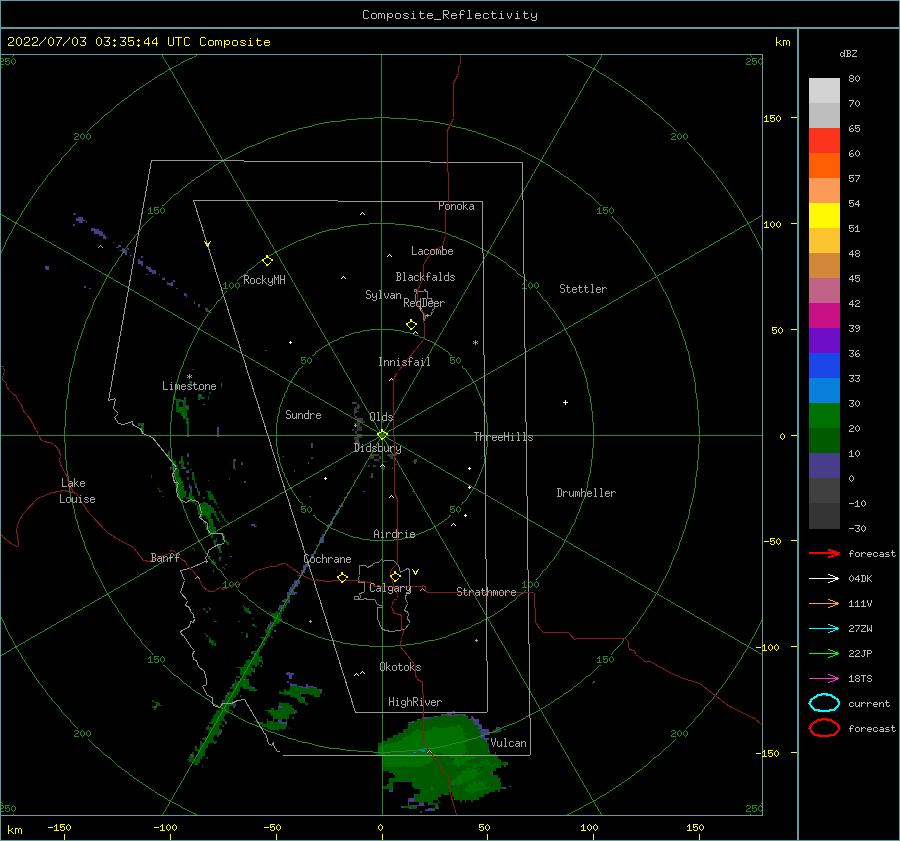The width and height of the screenshot is (900, 841).
Task: Select yellow diamond marker below RedDeer
Action: (411, 325)
